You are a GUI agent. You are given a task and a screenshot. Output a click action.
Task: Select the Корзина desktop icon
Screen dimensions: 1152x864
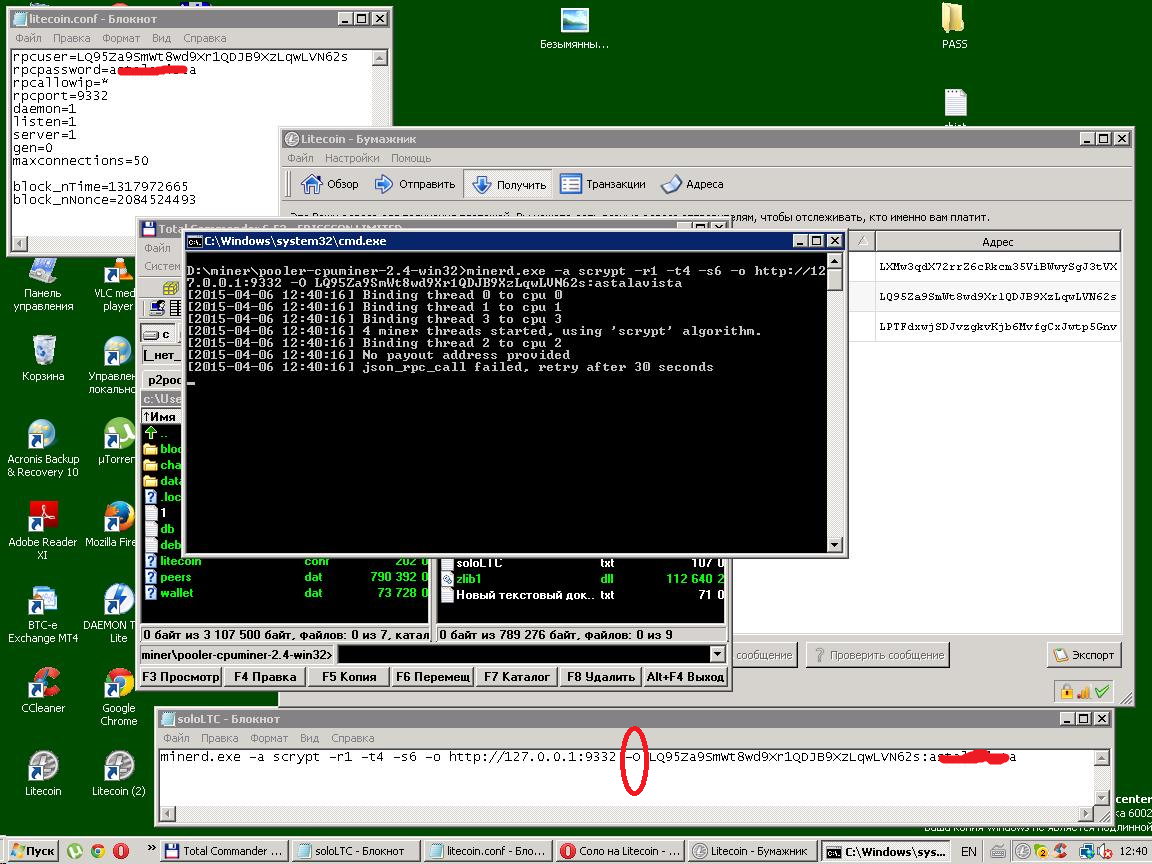point(43,358)
